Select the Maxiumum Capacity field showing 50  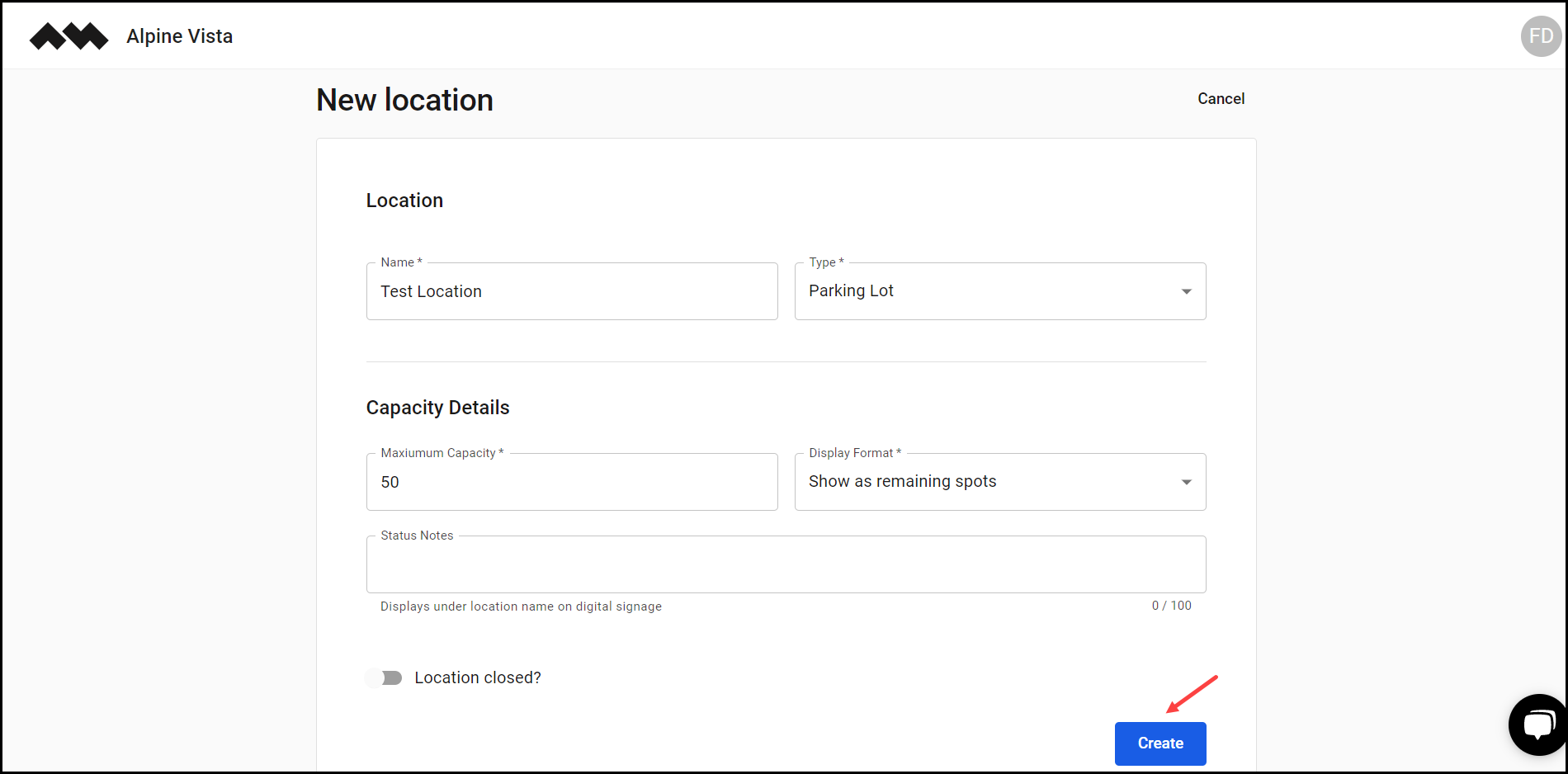(571, 481)
